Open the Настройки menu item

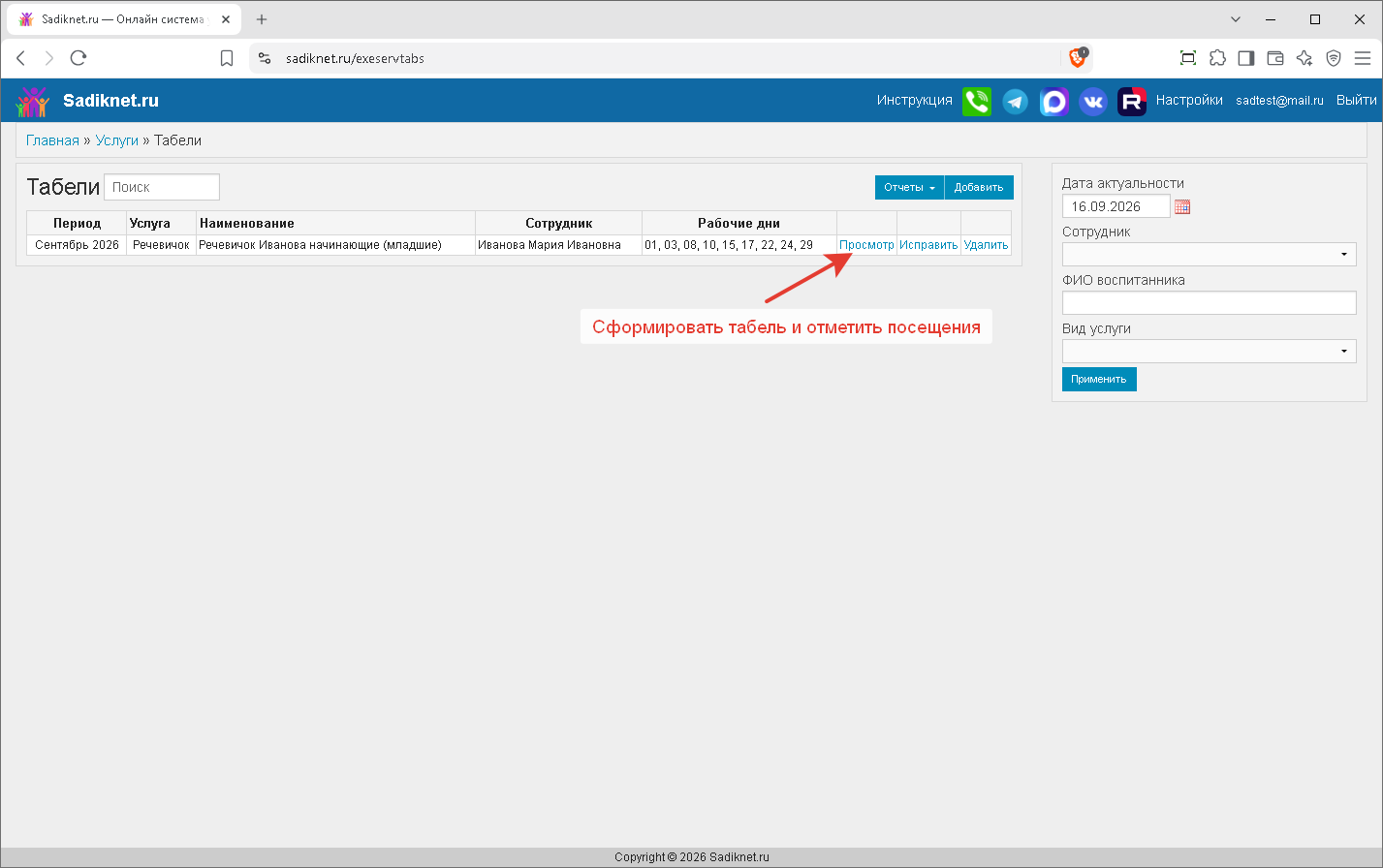[1189, 100]
